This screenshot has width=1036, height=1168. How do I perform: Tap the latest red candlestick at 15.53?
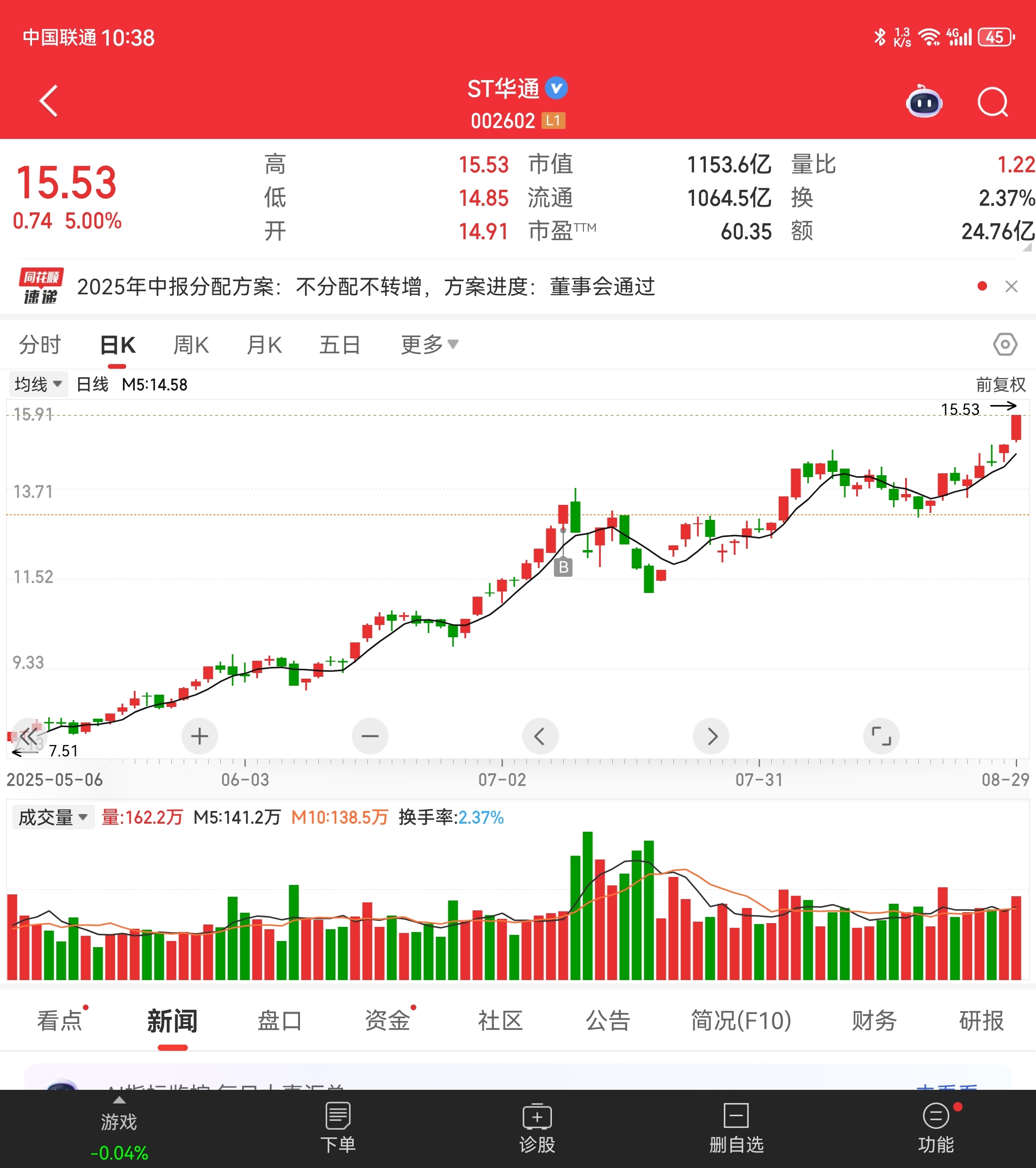pos(1015,428)
